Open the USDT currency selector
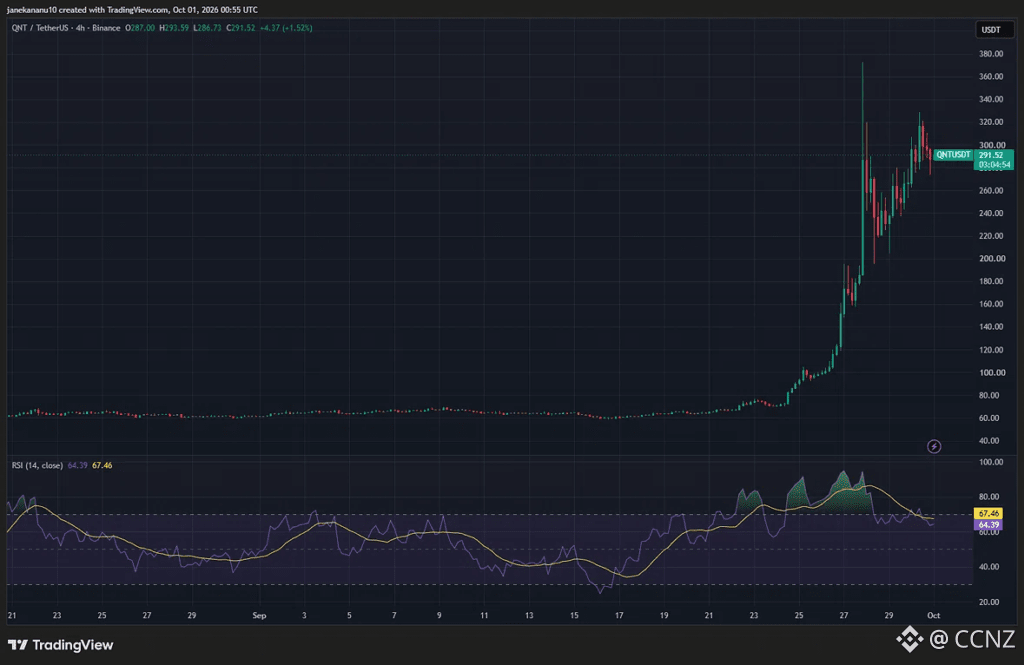 click(991, 29)
